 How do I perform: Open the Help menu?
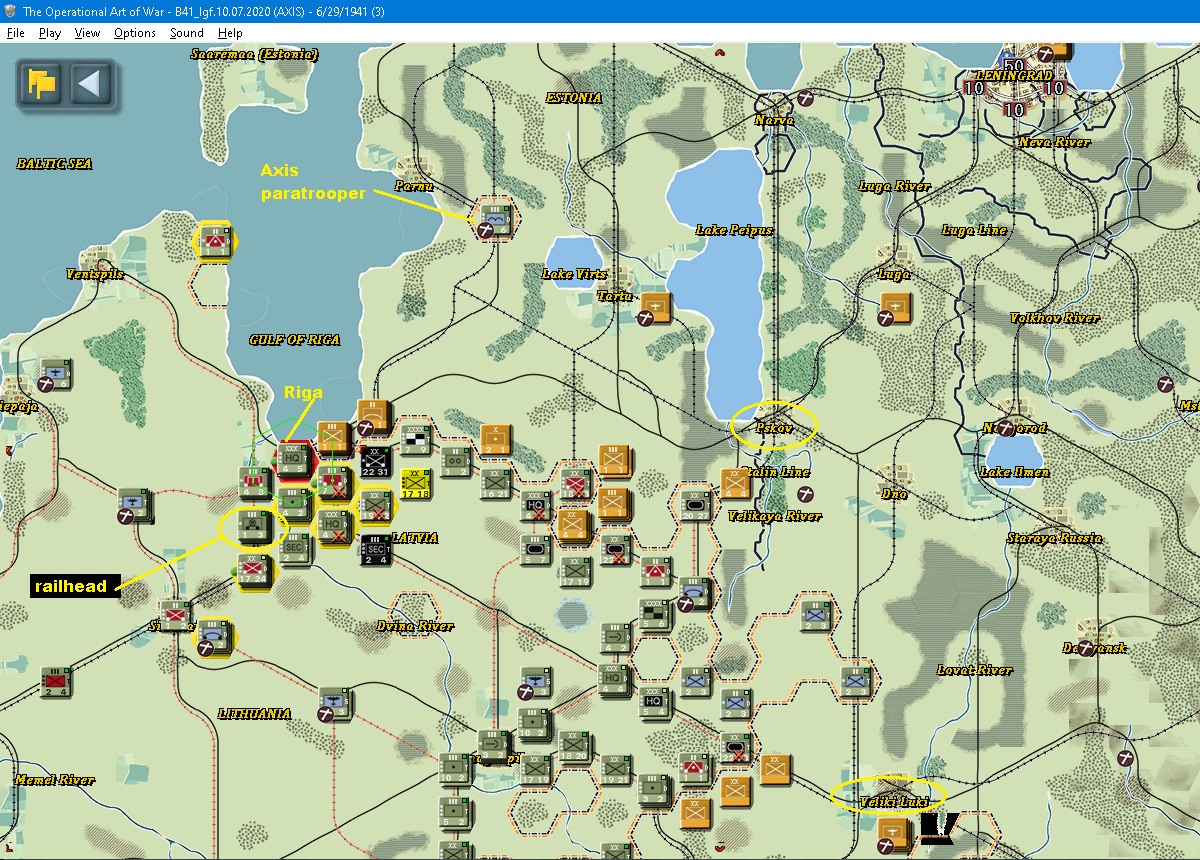(230, 33)
